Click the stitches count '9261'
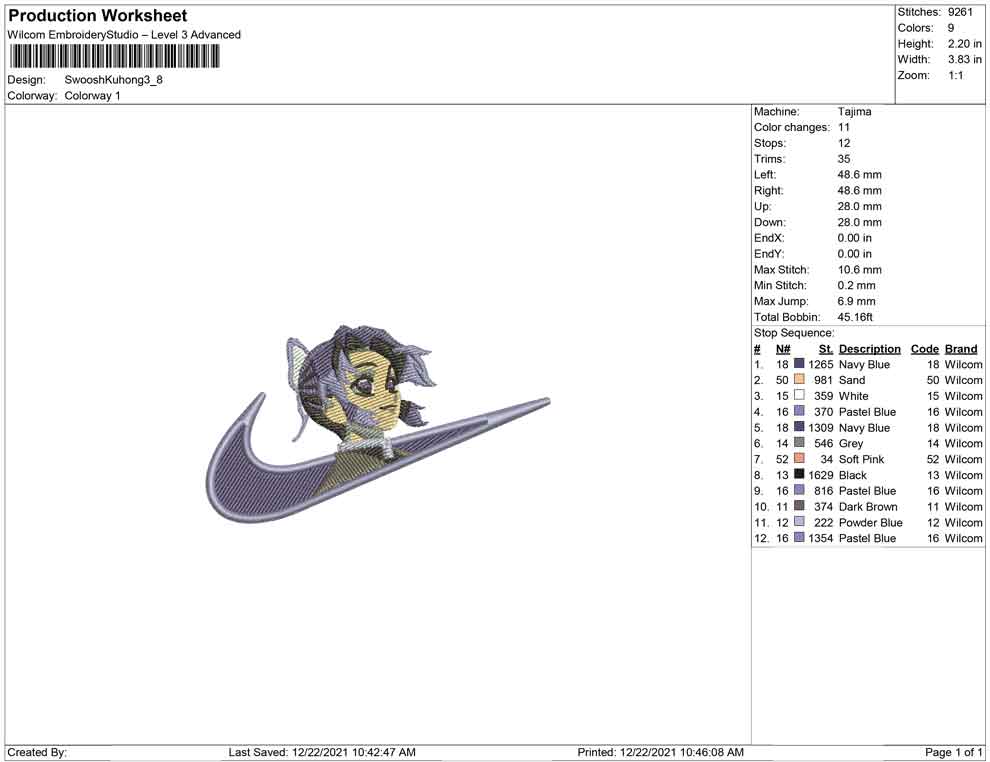Viewport: 990px width, 762px height. [x=960, y=12]
